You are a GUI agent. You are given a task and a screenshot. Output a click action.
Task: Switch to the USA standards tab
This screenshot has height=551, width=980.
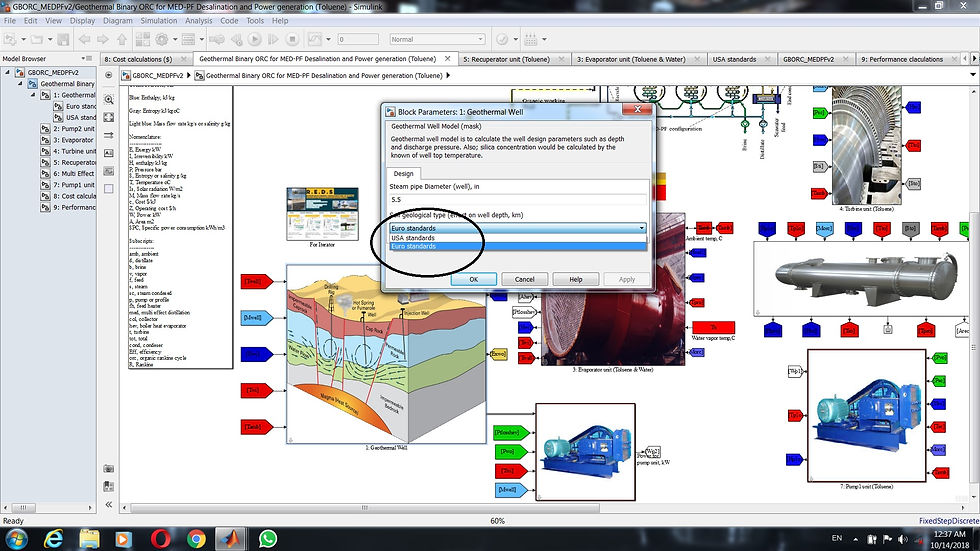[x=734, y=59]
